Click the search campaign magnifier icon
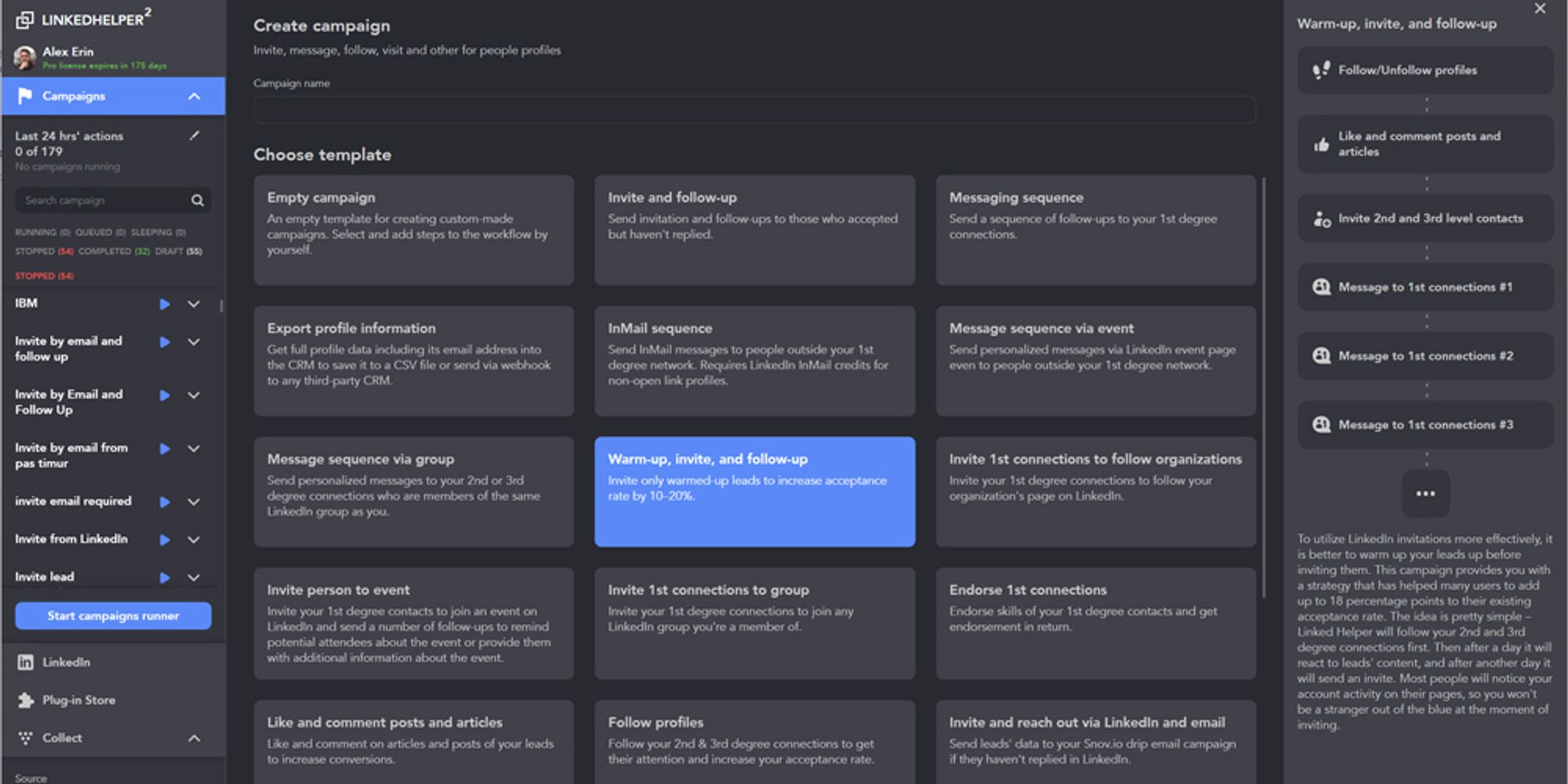Screen dimensions: 1568x784 (198, 201)
